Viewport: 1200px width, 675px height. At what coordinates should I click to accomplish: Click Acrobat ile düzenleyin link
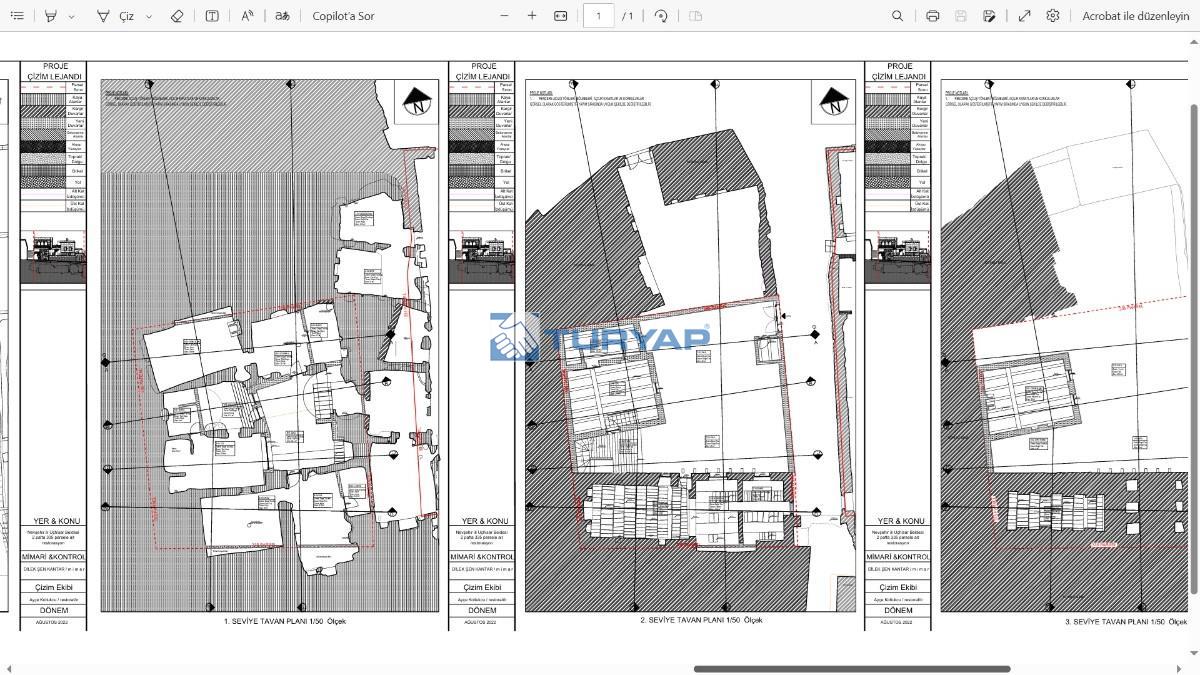point(1136,16)
